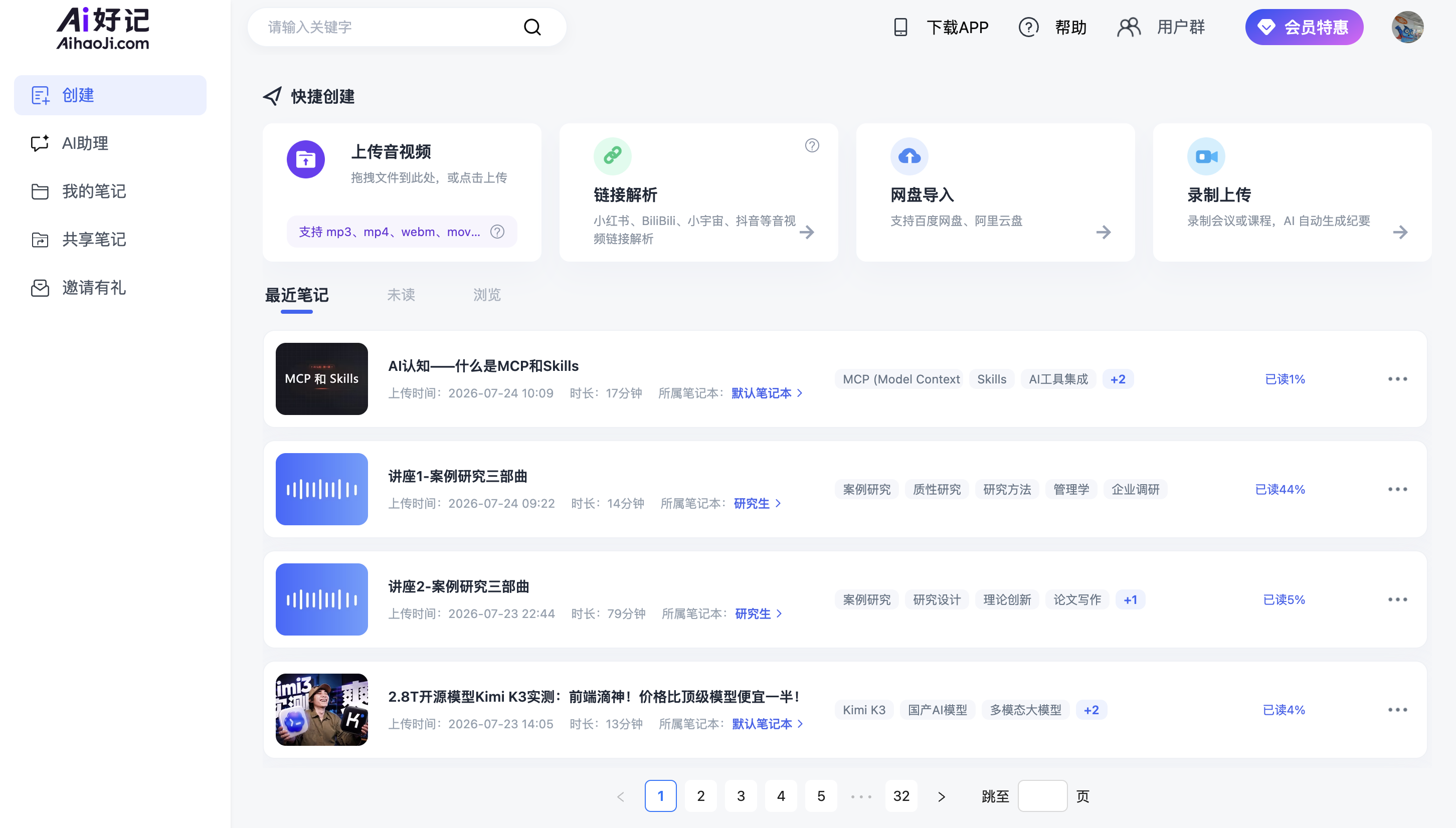Screen dimensions: 1456x828
Task: Open note title AI认知——什么是MCP和Skills
Action: tap(483, 366)
